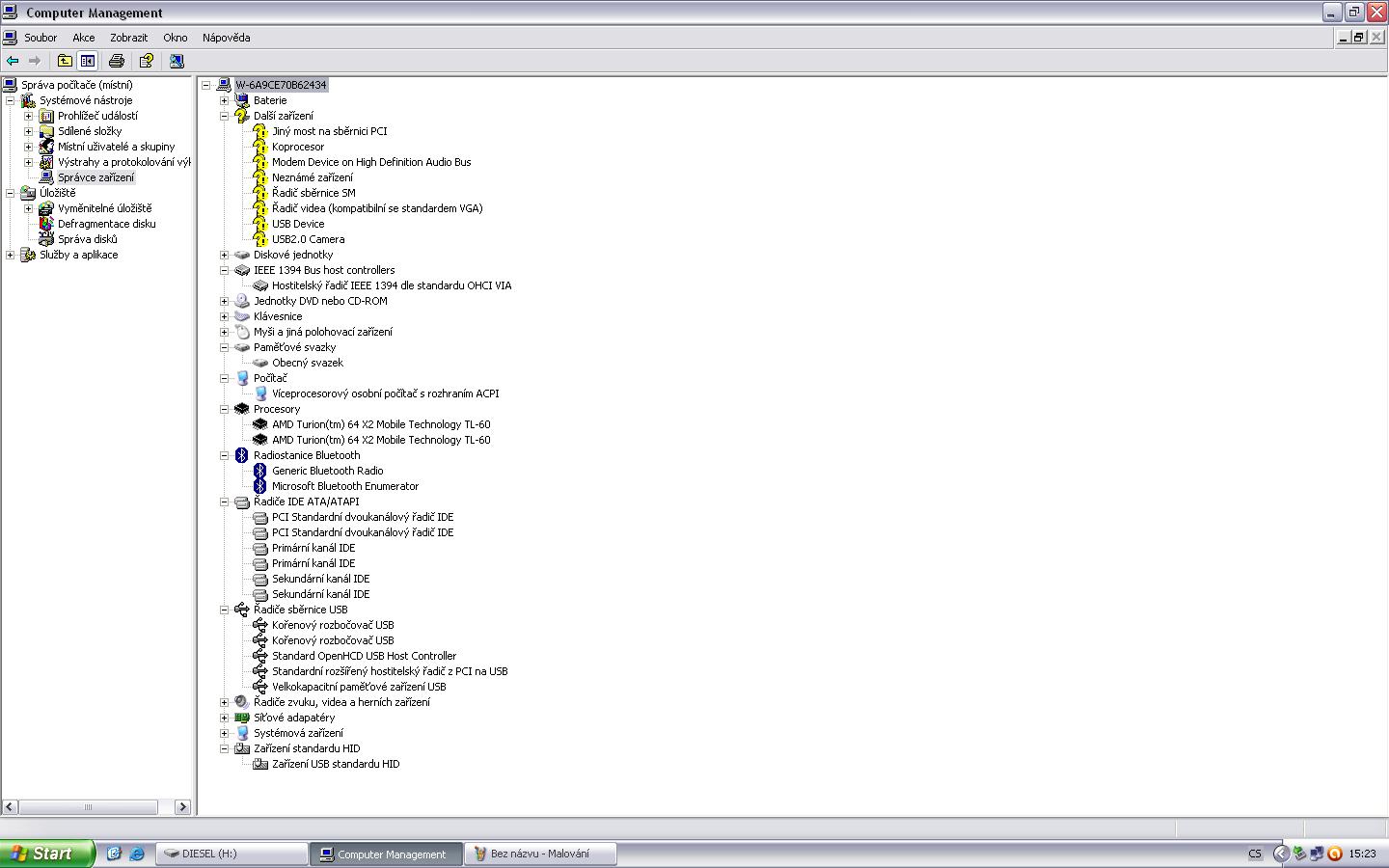This screenshot has width=1389, height=868.
Task: Click the Computer Management taskbar button
Action: tap(386, 854)
